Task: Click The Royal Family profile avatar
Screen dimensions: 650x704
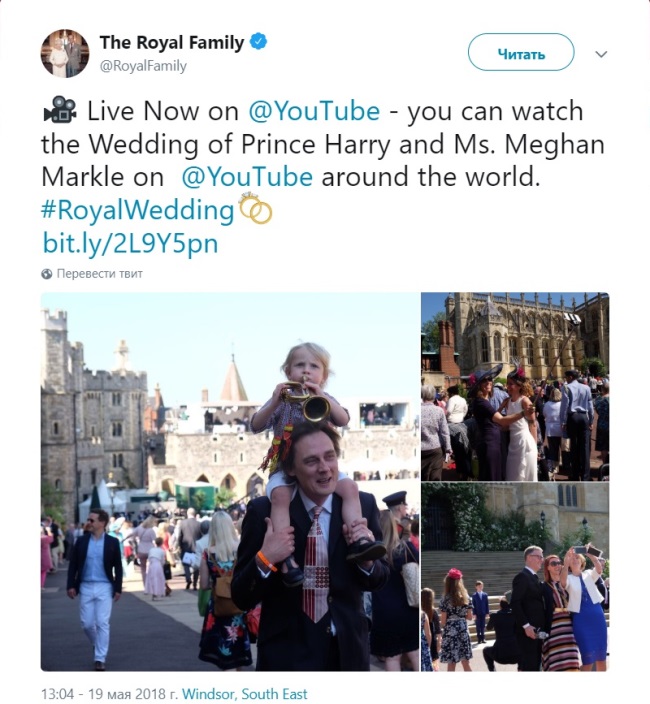Action: [65, 53]
